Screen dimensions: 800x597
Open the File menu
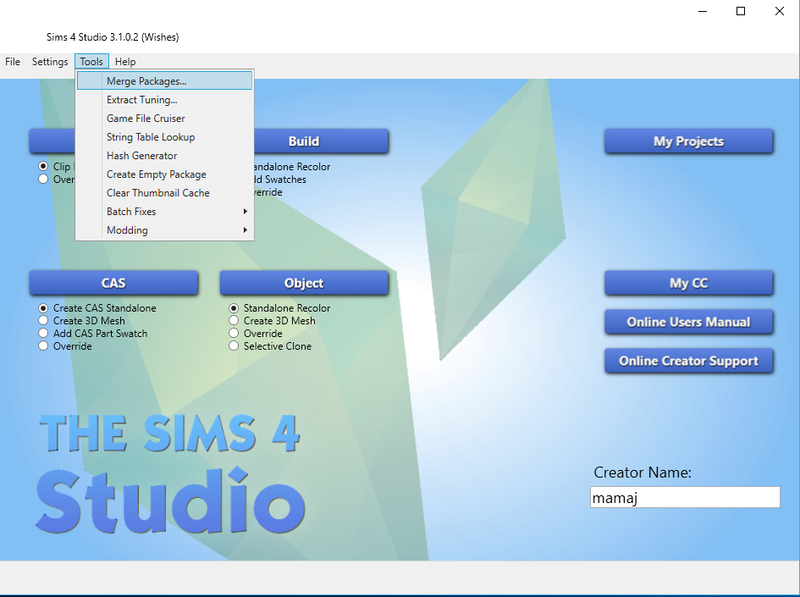pos(13,62)
